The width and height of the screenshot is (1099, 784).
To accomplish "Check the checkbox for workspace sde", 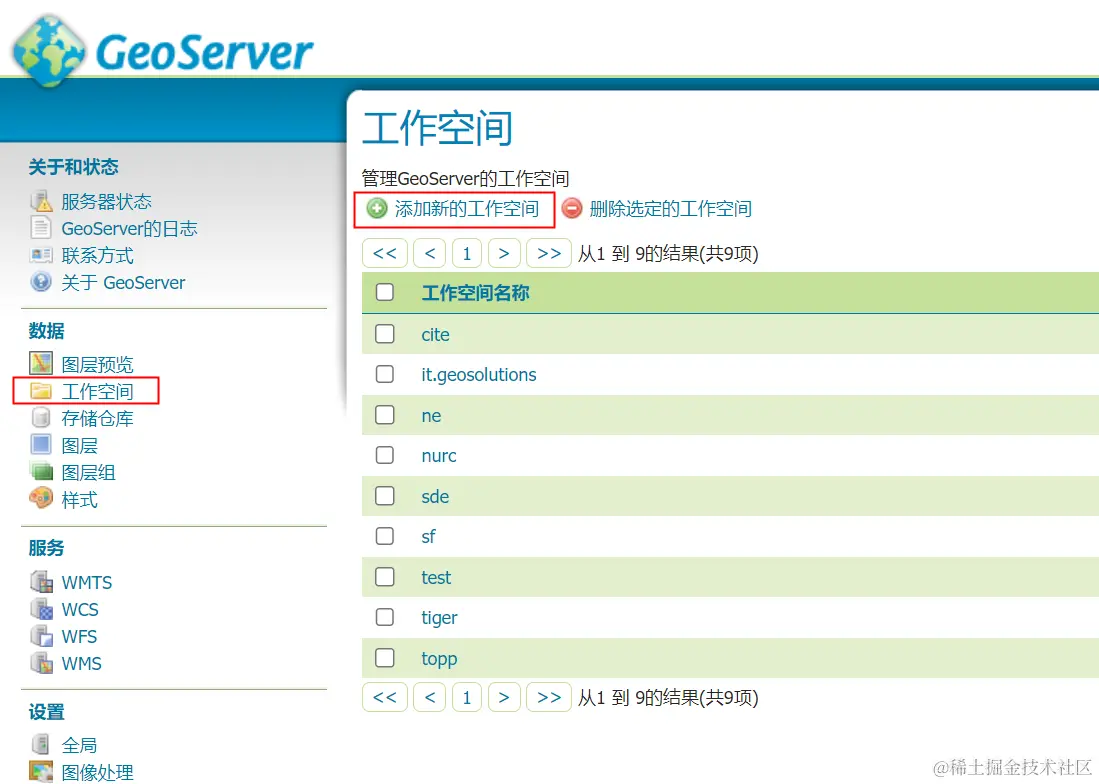I will pyautogui.click(x=385, y=496).
